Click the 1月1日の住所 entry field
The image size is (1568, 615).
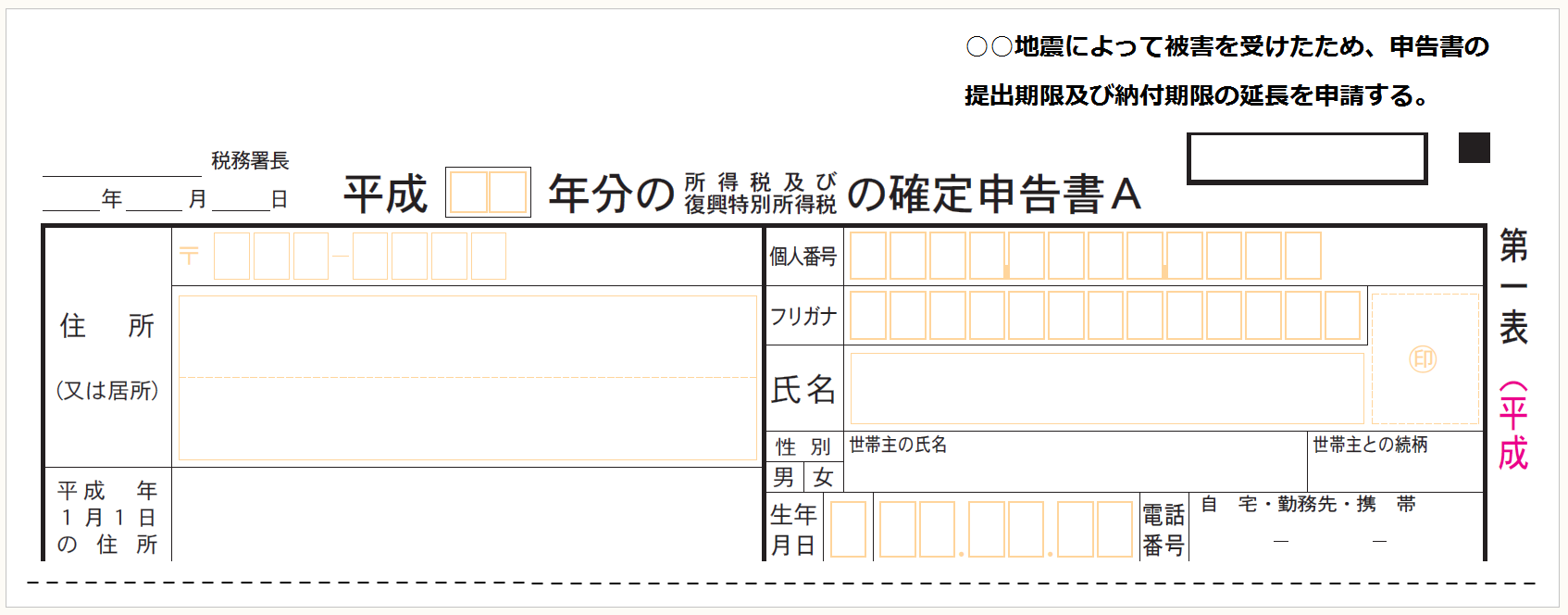(x=467, y=515)
